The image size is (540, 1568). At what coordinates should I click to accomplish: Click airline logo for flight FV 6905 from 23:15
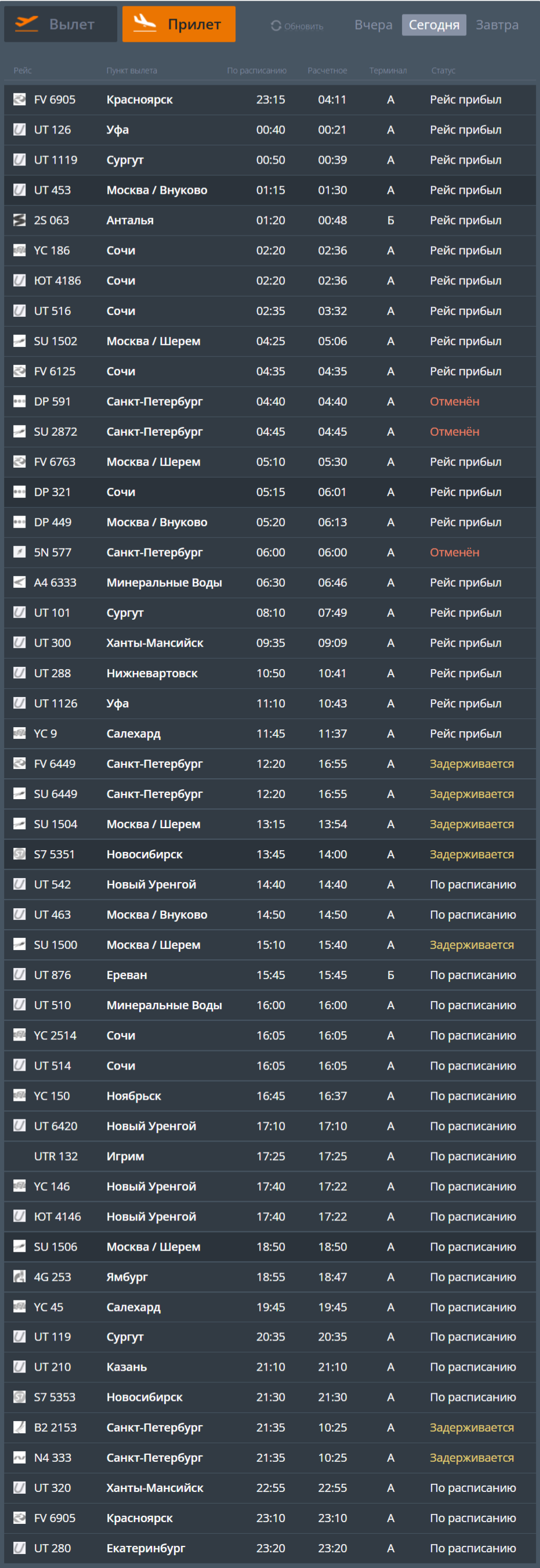(x=20, y=99)
